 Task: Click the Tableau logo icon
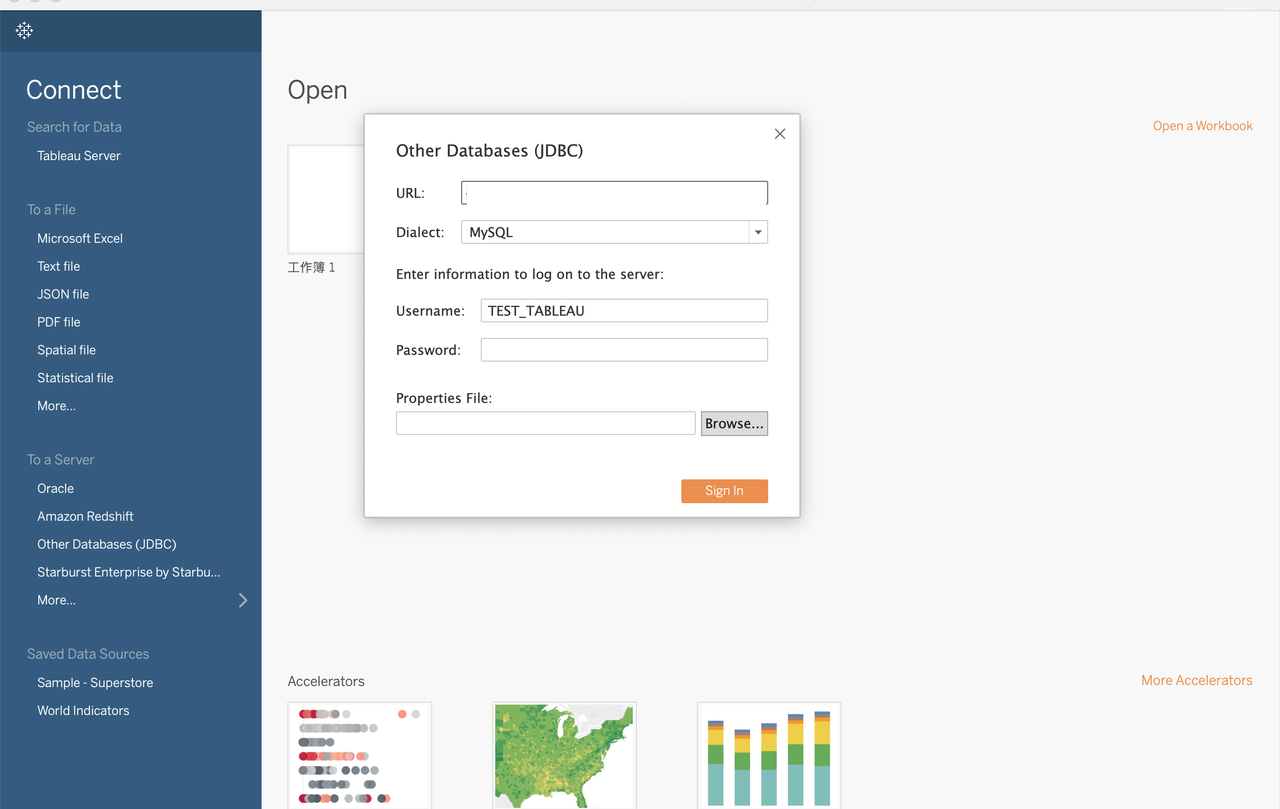point(25,31)
